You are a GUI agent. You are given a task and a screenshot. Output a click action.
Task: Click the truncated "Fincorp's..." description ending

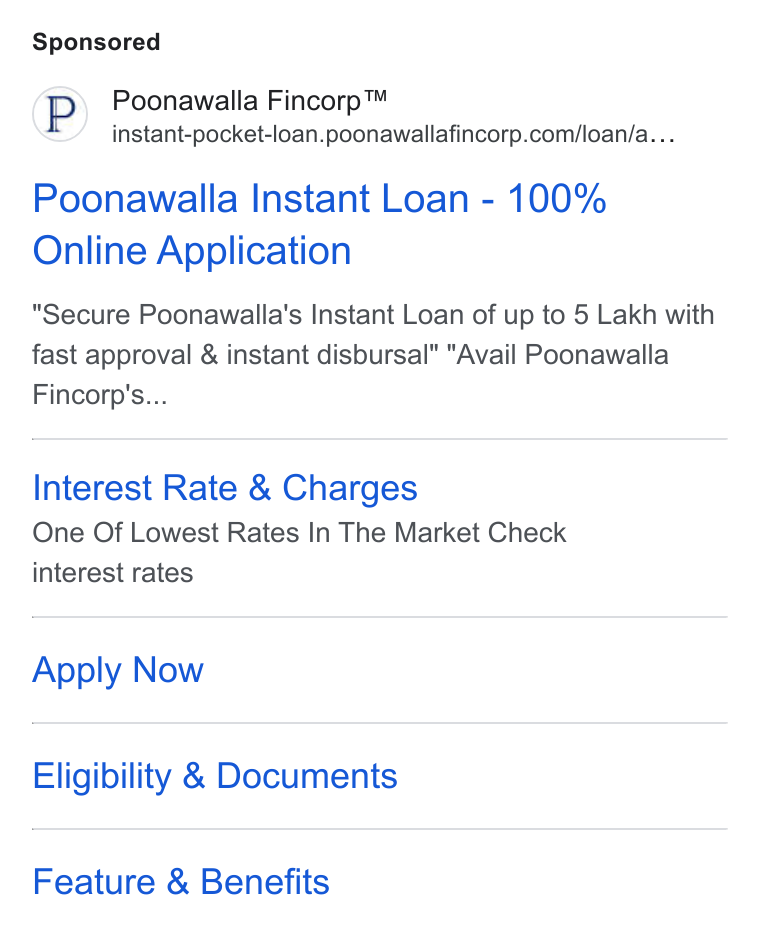[x=99, y=394]
